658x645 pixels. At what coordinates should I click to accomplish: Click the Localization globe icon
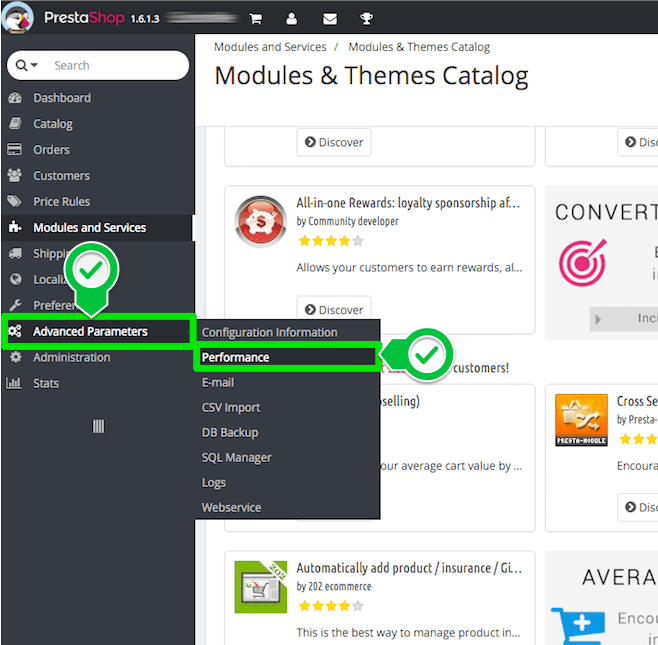click(16, 279)
